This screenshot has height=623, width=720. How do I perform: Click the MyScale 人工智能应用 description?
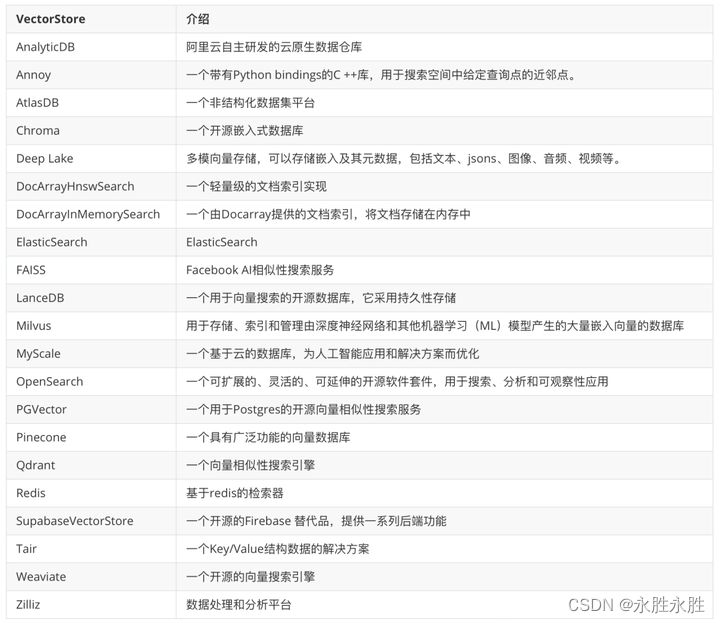pos(332,354)
